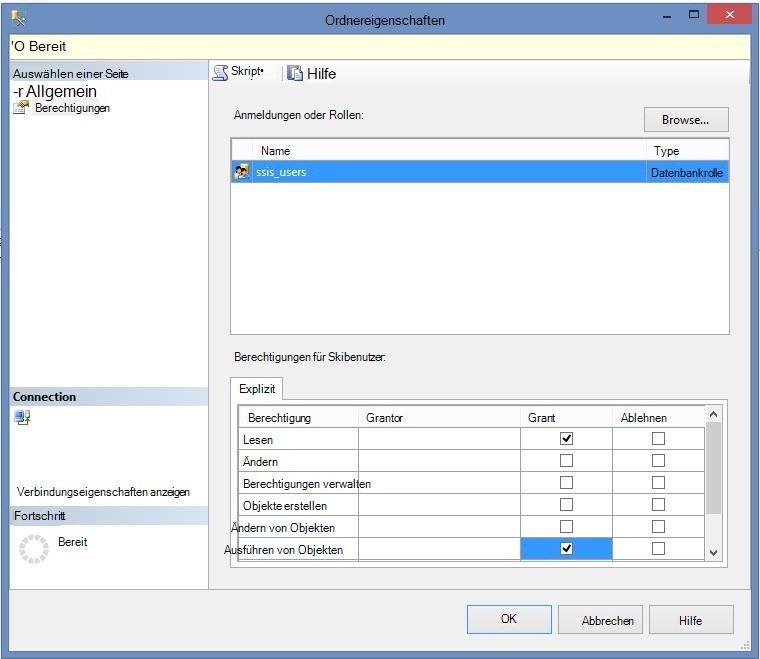Check Ablehnen for Ändern von Objekten

click(x=658, y=527)
